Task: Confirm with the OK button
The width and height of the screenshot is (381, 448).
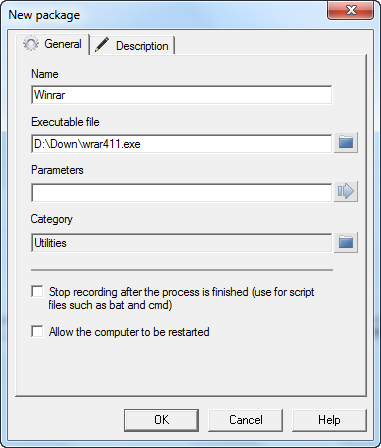Action: tap(161, 420)
